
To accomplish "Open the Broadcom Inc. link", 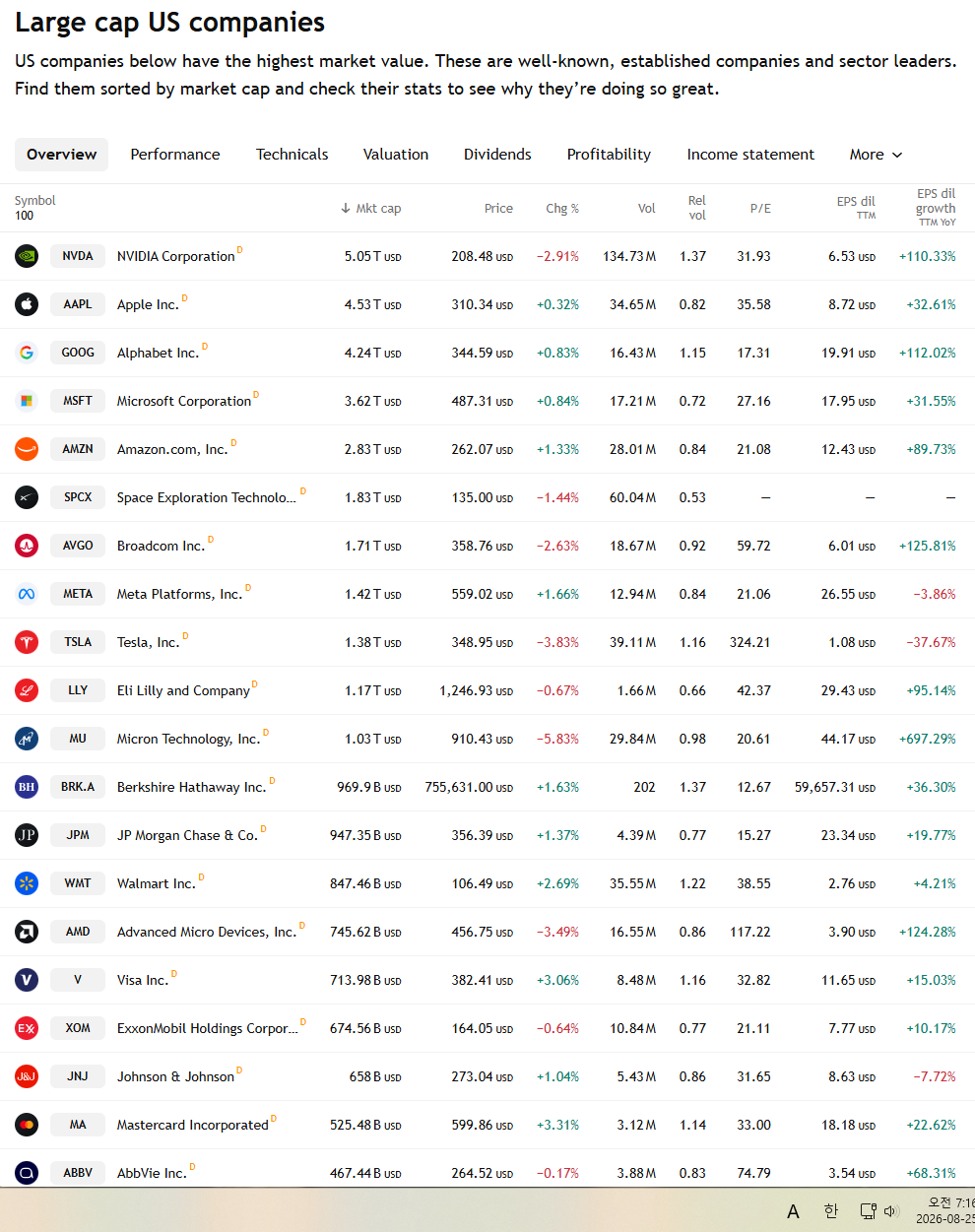I will pyautogui.click(x=161, y=546).
